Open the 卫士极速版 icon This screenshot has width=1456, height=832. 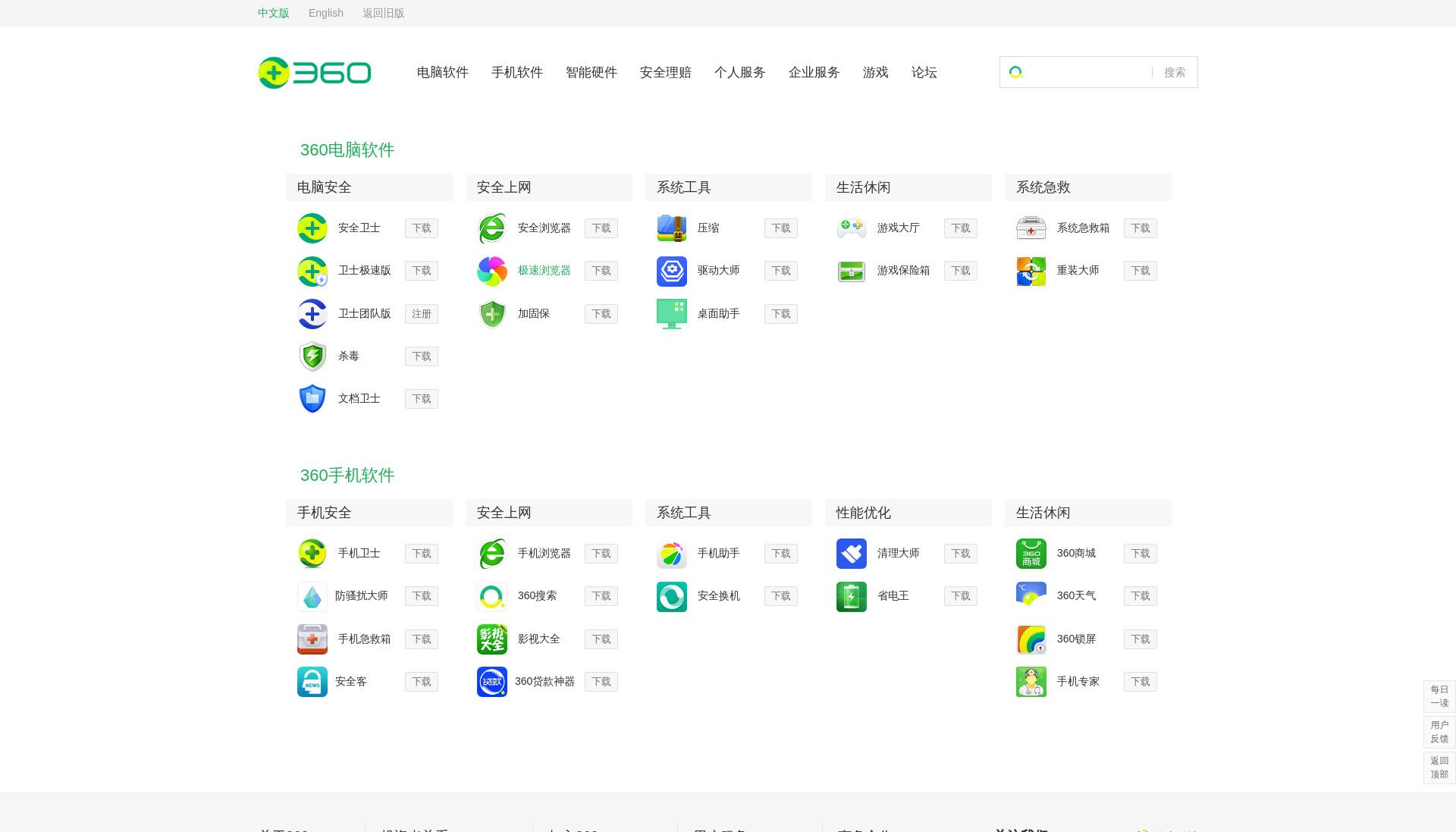tap(312, 271)
